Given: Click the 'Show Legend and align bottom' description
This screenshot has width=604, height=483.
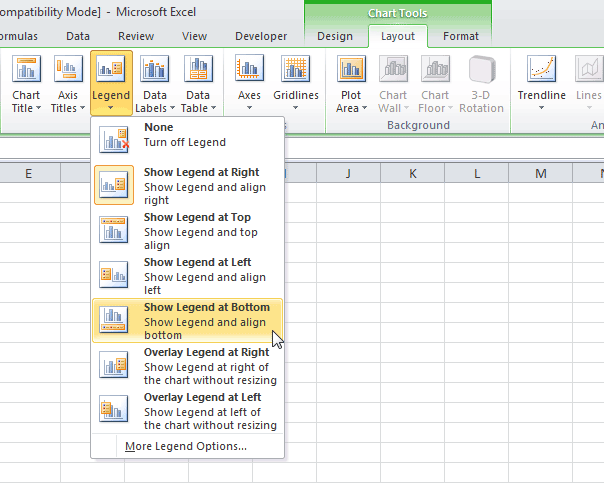Looking at the screenshot, I should 205,329.
